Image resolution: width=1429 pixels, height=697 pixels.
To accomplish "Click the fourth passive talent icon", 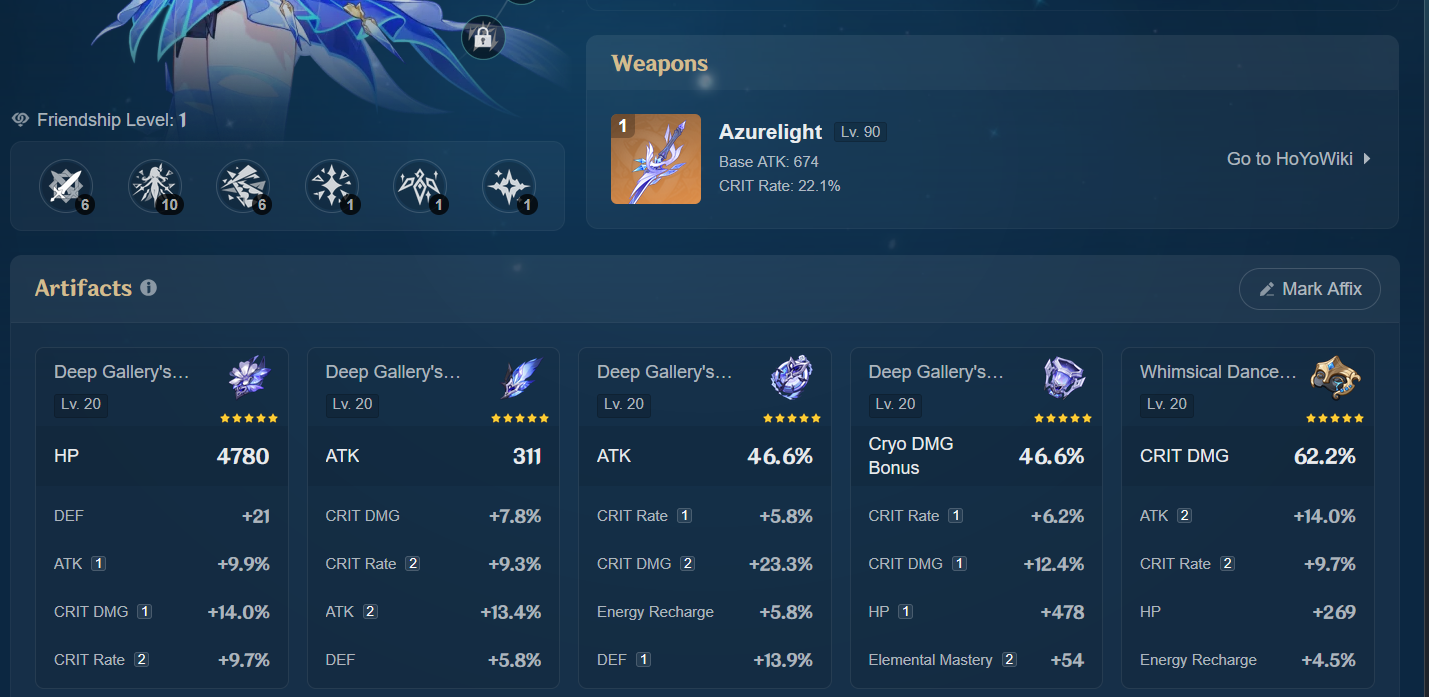I will coord(331,186).
